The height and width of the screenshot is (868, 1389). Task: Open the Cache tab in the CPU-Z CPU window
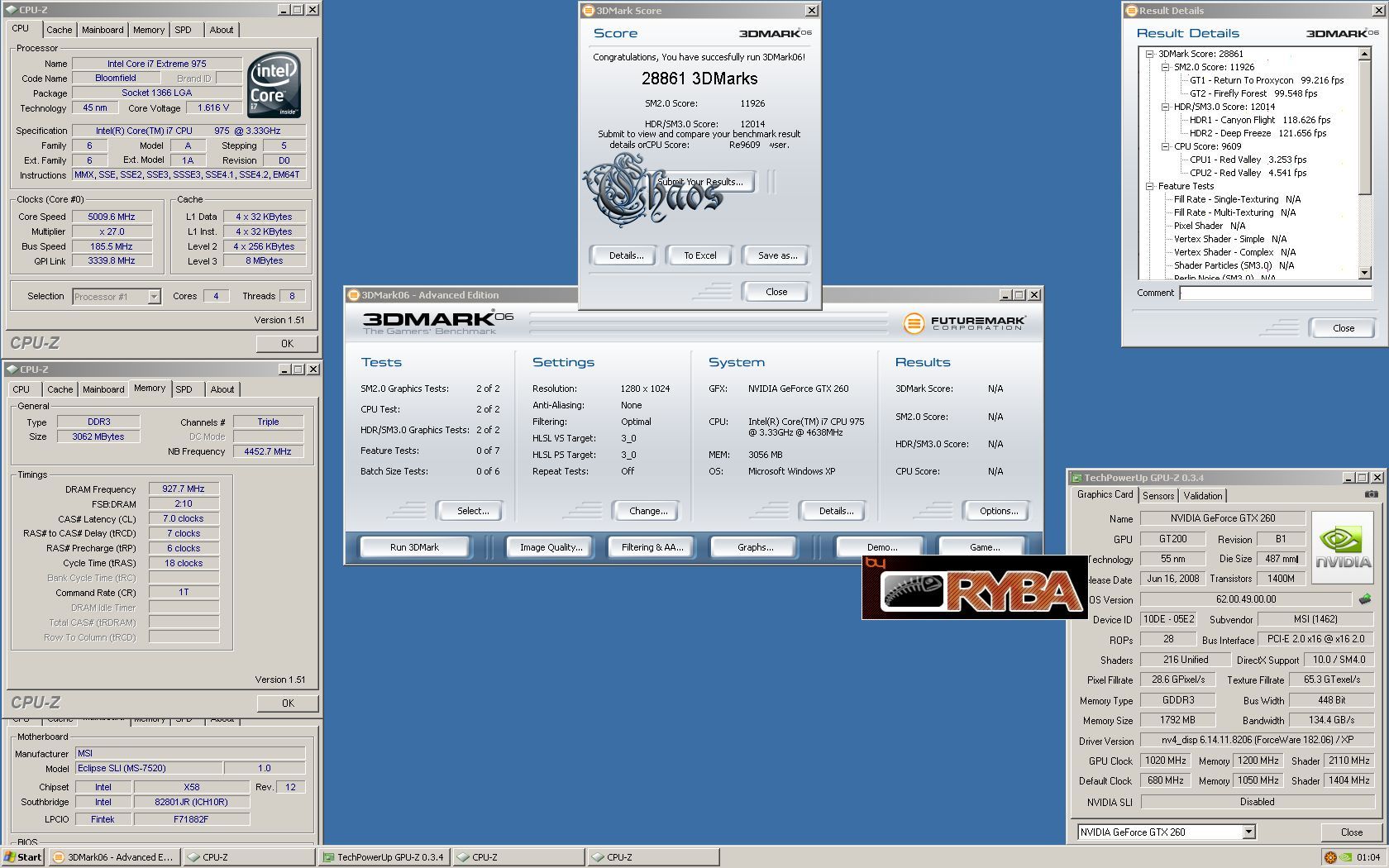tap(59, 30)
